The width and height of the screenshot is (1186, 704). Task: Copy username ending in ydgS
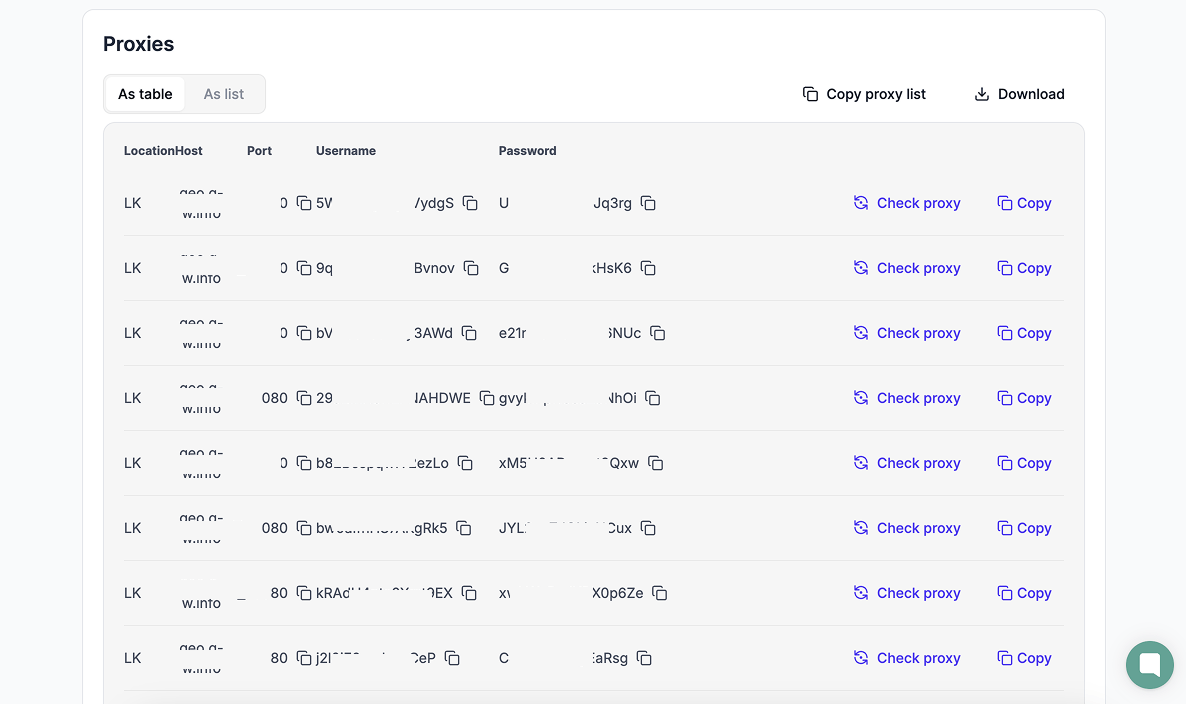[470, 203]
